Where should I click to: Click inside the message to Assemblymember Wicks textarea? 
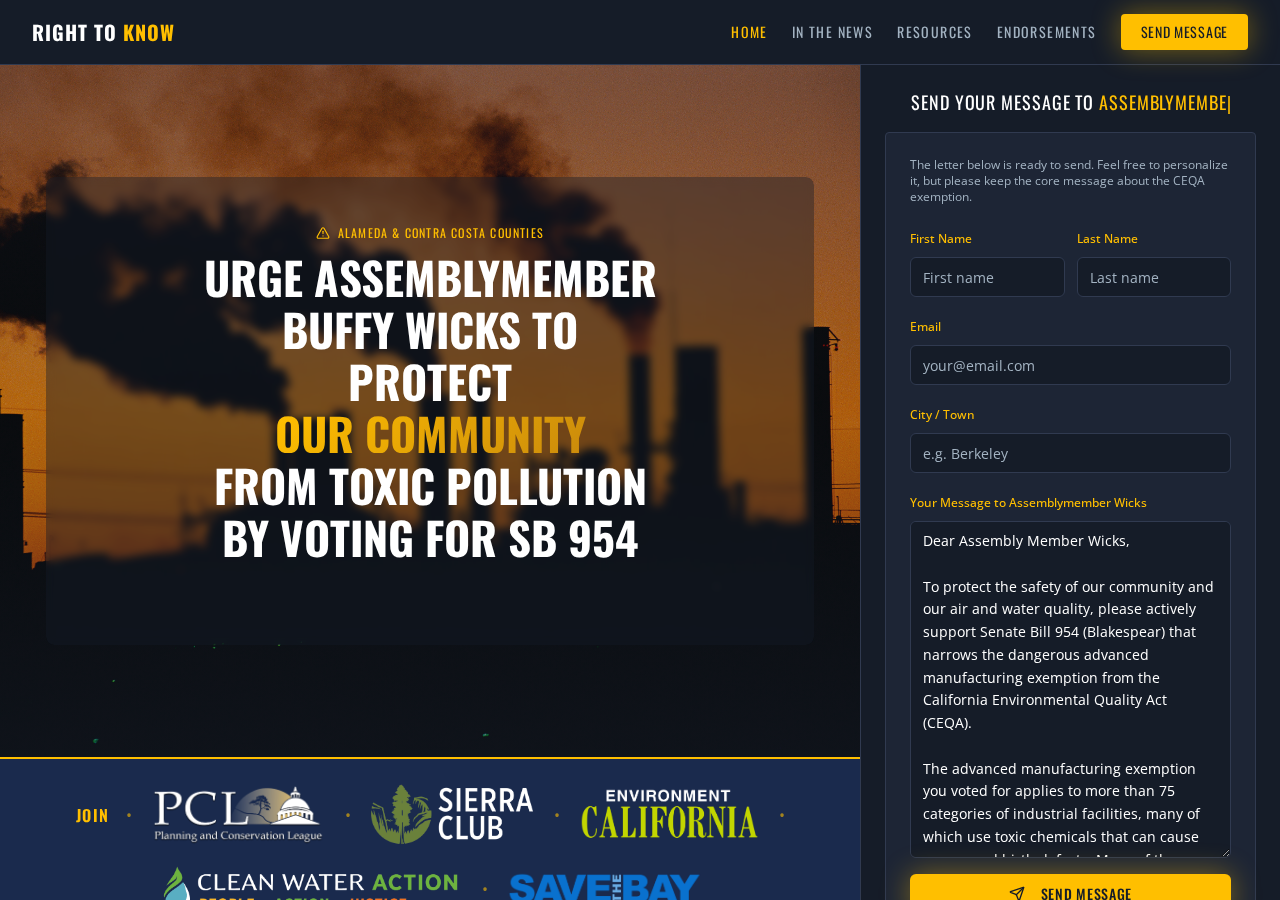[x=1070, y=689]
